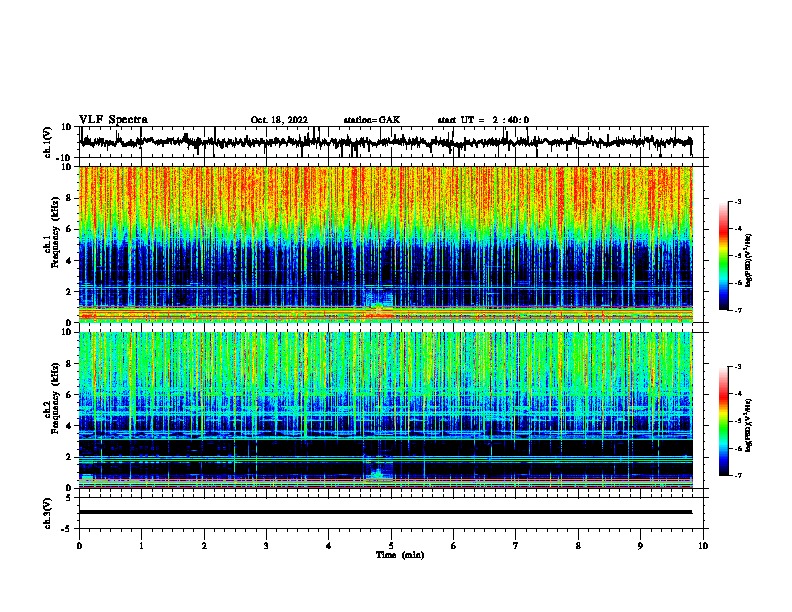Select the date text "Oct. 18, 2022"
Image resolution: width=792 pixels, height=612 pixels.
tap(279, 120)
